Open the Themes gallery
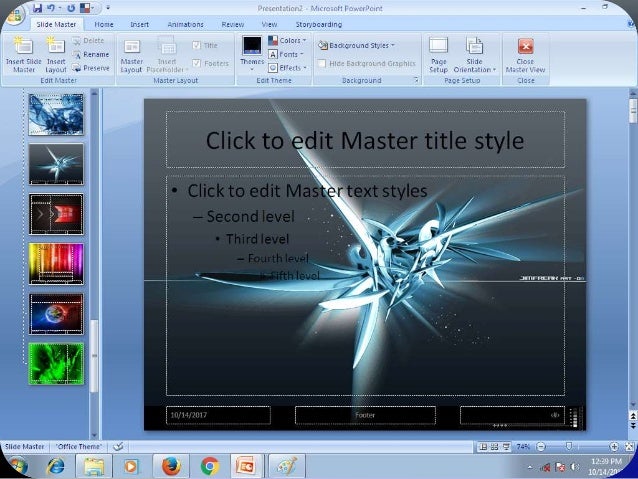Image resolution: width=638 pixels, height=479 pixels. click(x=252, y=53)
